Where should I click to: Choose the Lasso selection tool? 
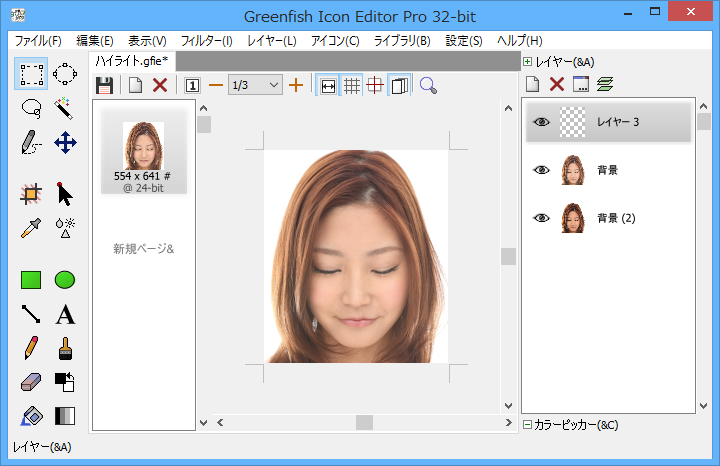tap(31, 107)
